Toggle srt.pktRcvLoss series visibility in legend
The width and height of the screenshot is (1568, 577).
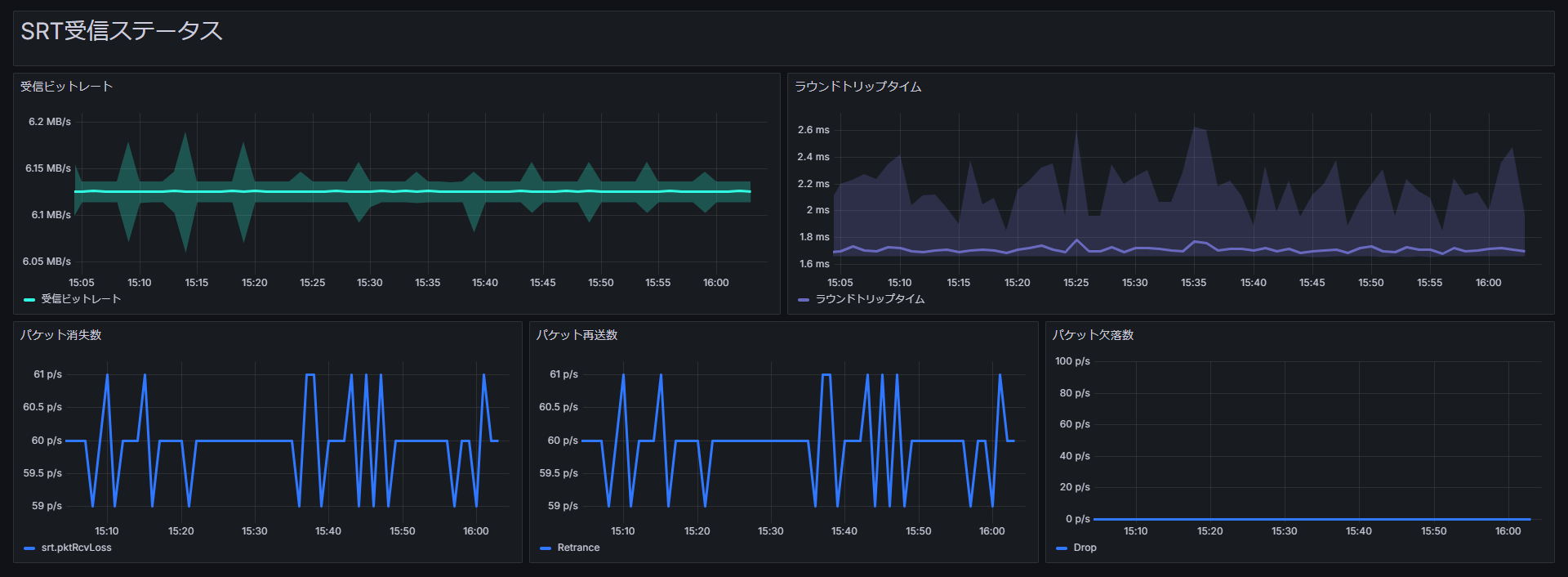click(x=76, y=548)
